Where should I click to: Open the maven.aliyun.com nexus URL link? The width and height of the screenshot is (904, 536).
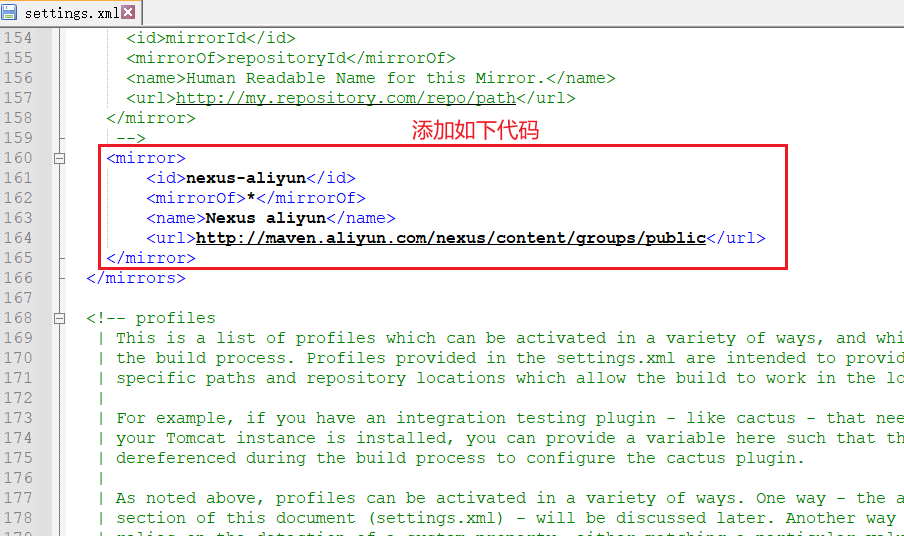450,238
